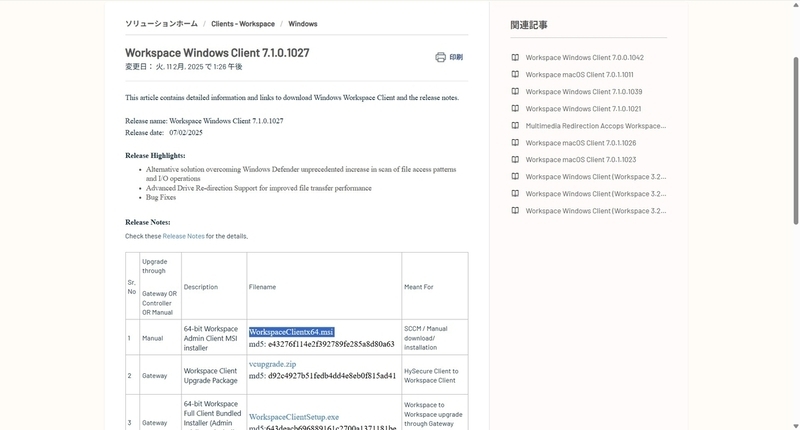Open Workspace Windows Client 7.1.0.1039 article
This screenshot has width=800, height=430.
point(584,92)
